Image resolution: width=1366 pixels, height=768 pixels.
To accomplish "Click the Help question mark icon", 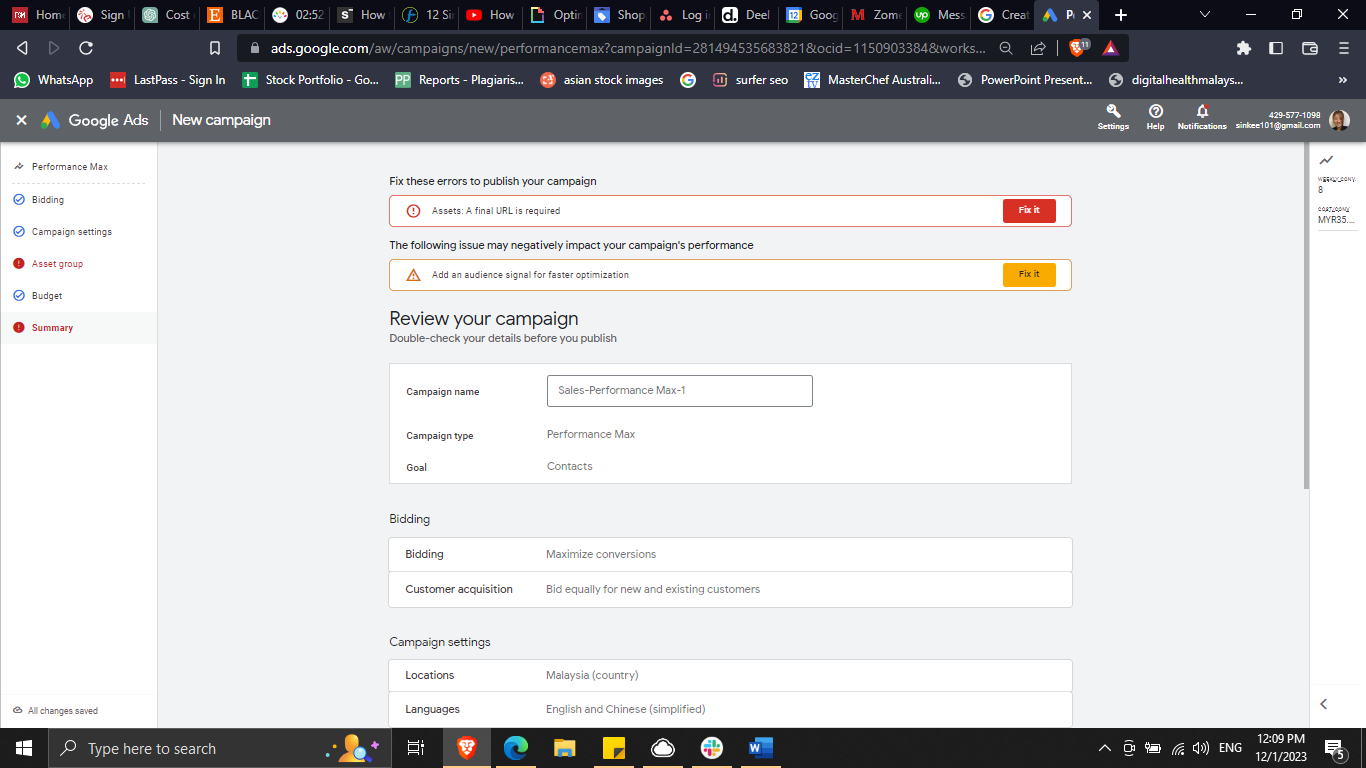I will coord(1155,113).
